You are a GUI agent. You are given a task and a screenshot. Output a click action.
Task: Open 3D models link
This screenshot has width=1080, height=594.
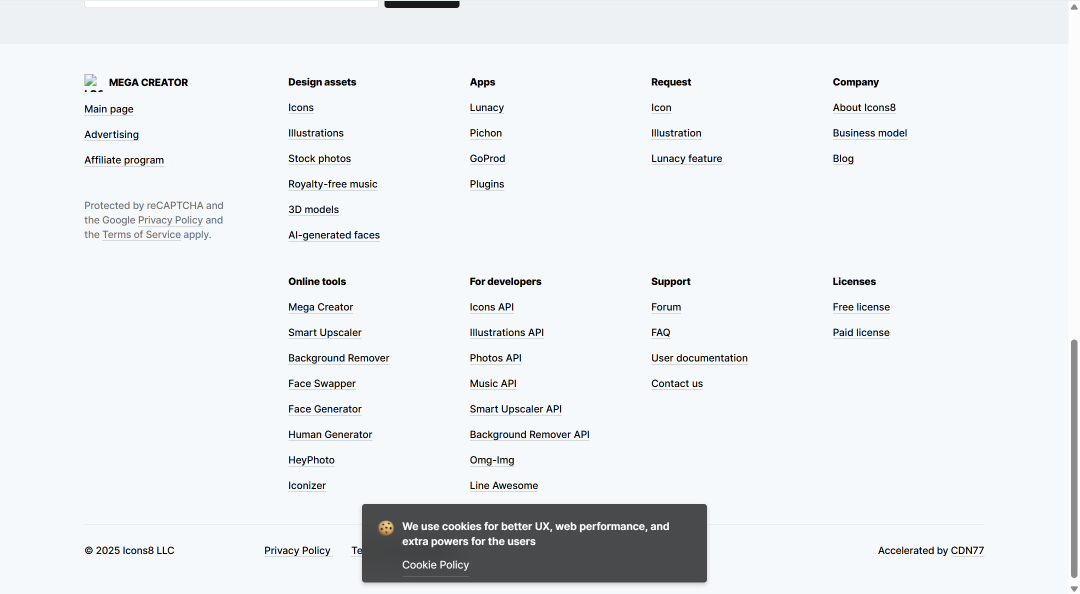tap(313, 209)
